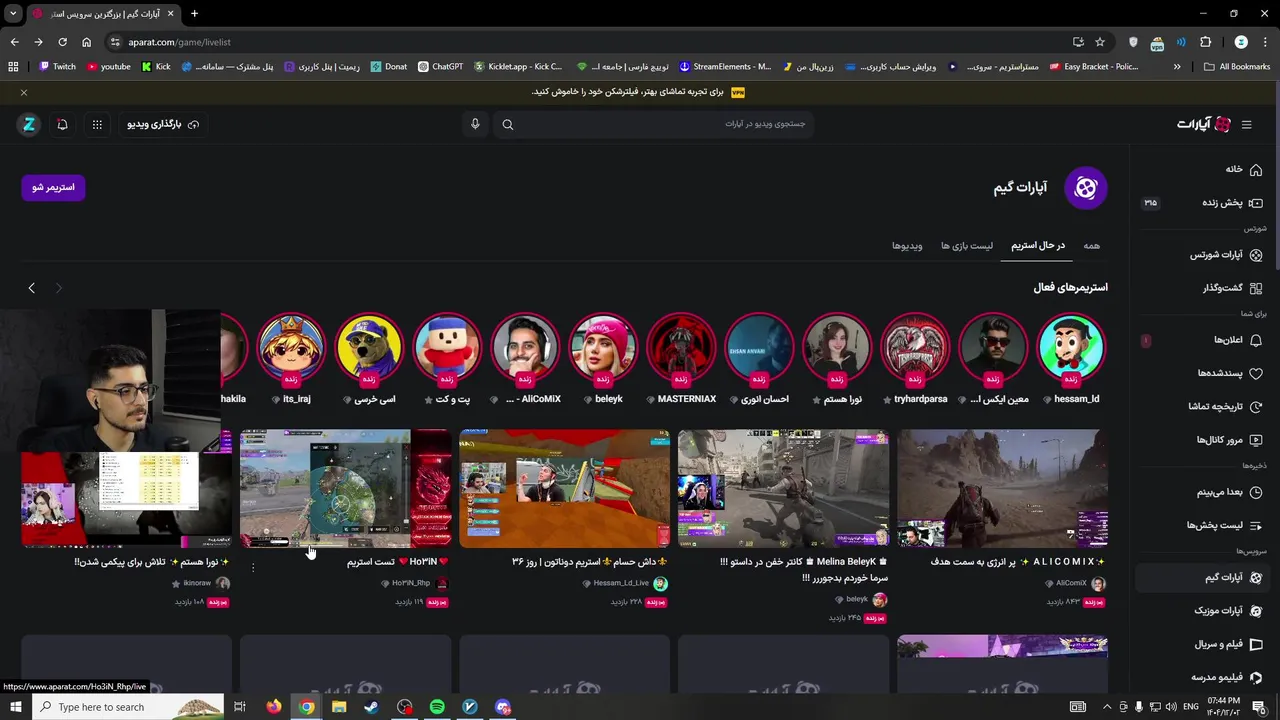Viewport: 1280px width, 720px height.
Task: Open File Explorer from the taskbar
Action: click(339, 707)
